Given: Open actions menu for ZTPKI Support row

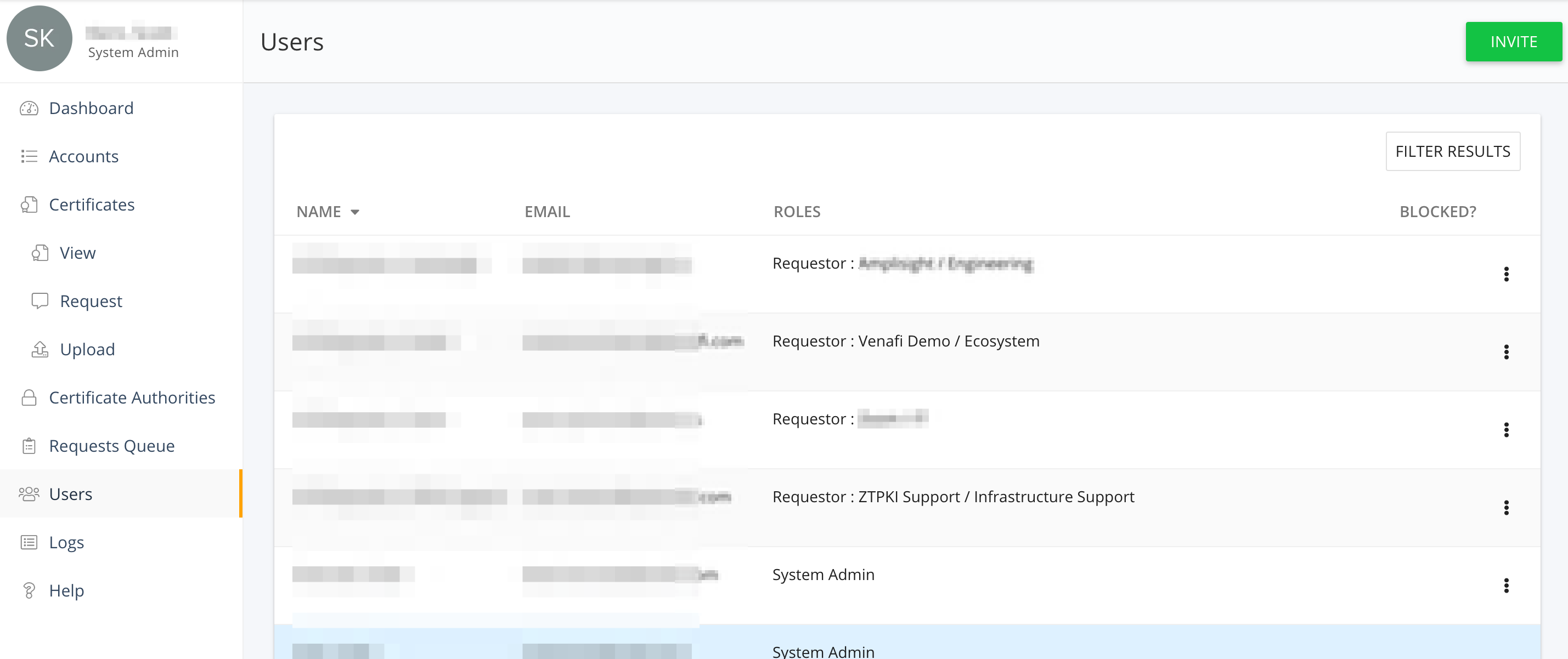Looking at the screenshot, I should 1506,508.
